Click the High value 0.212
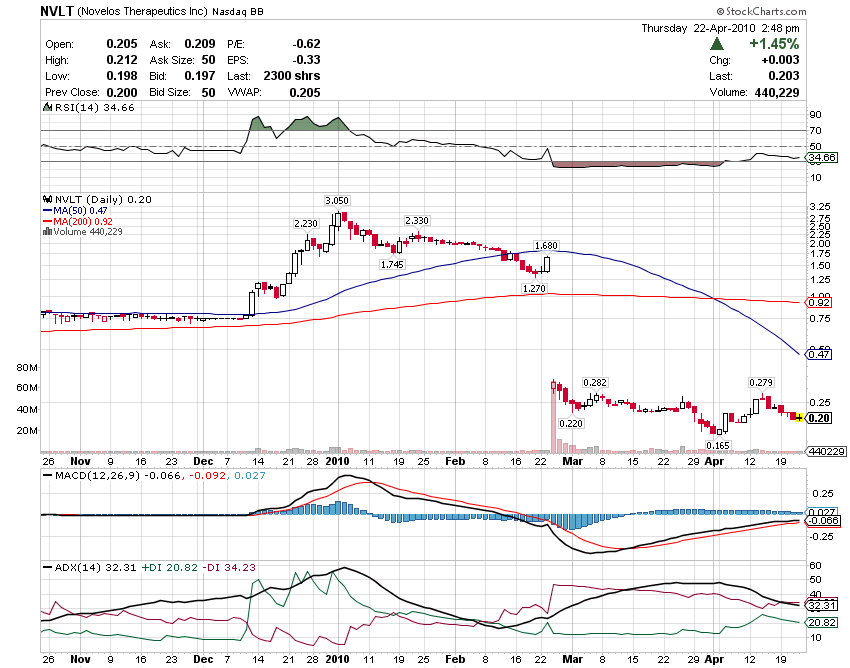This screenshot has height=668, width=850. [x=122, y=60]
